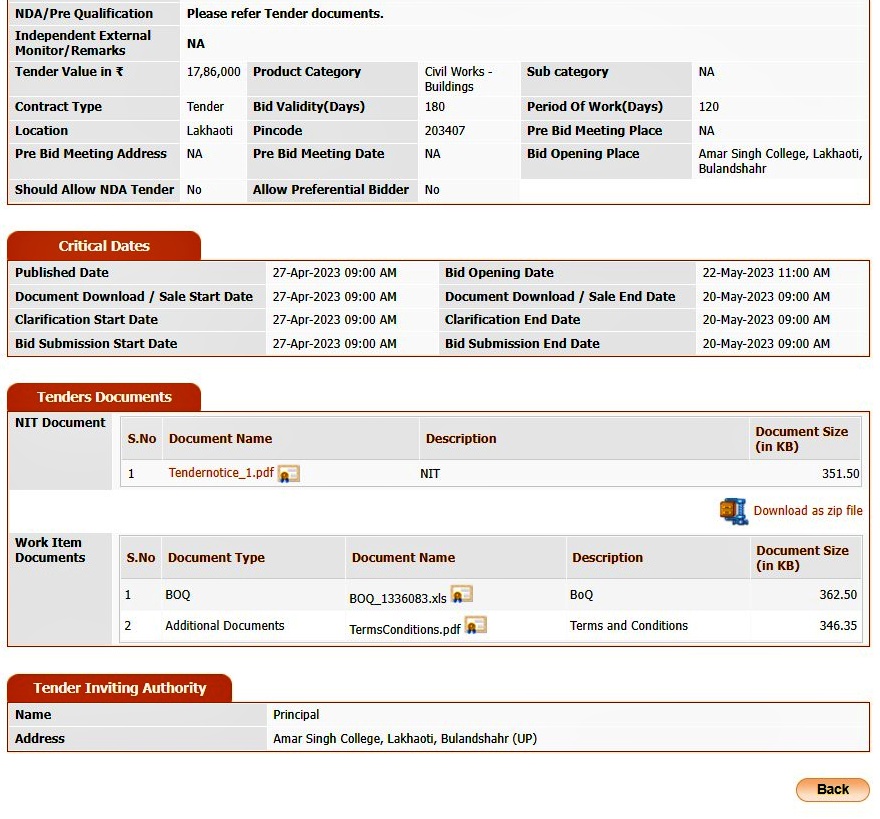This screenshot has width=880, height=819.
Task: Click the Document Download / Sale Start Date value
Action: (334, 296)
